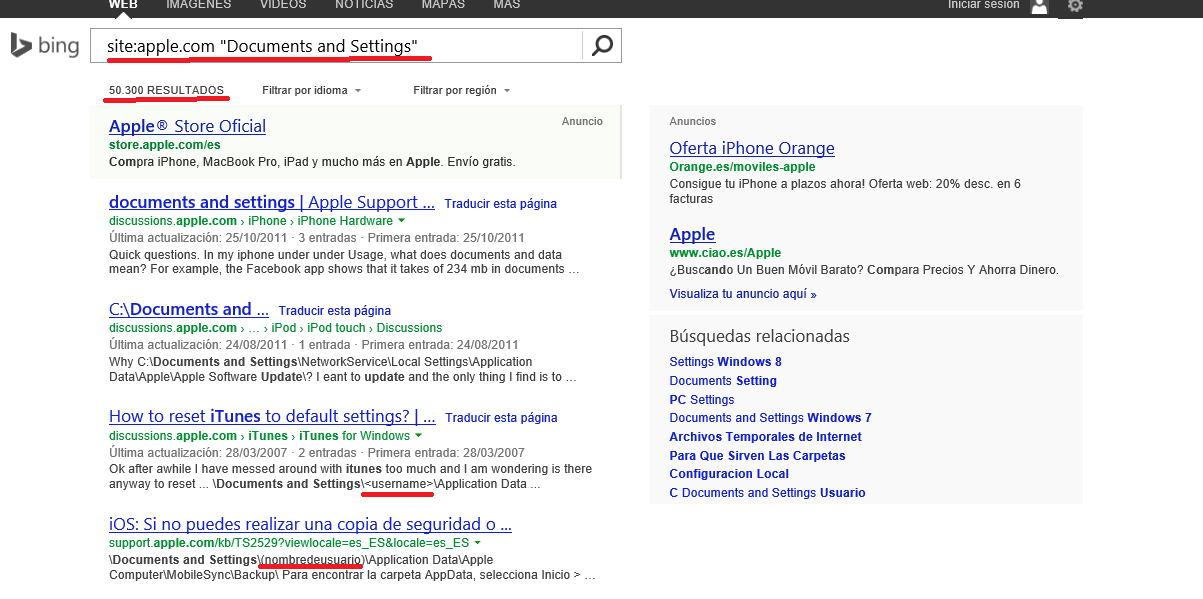The width and height of the screenshot is (1203, 599).
Task: Click the Bing logo
Action: (45, 46)
